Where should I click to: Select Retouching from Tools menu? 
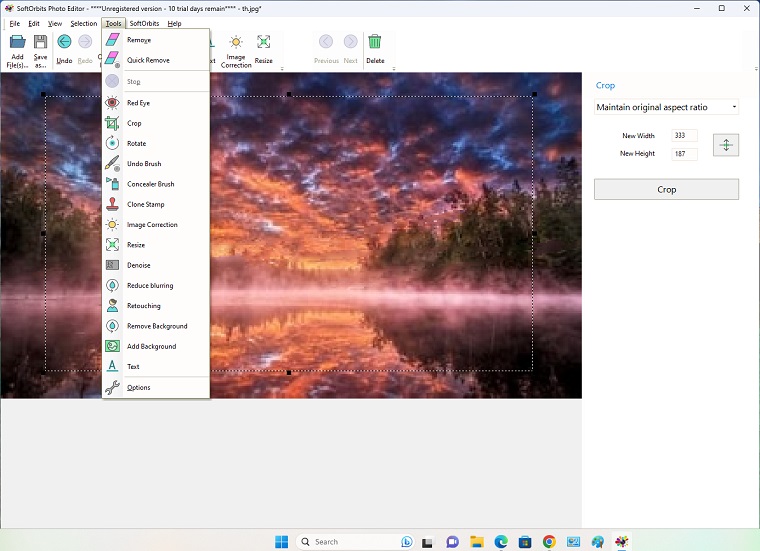point(156,306)
